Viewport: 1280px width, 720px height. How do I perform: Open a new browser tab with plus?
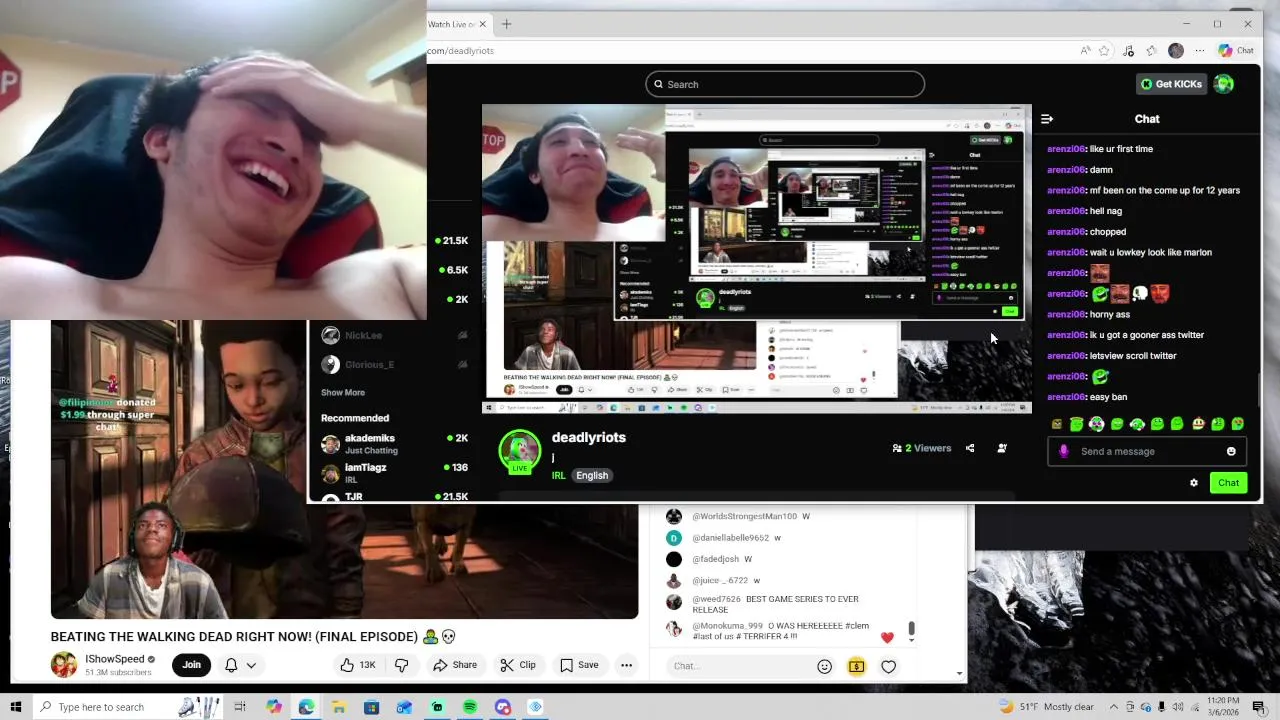click(506, 24)
